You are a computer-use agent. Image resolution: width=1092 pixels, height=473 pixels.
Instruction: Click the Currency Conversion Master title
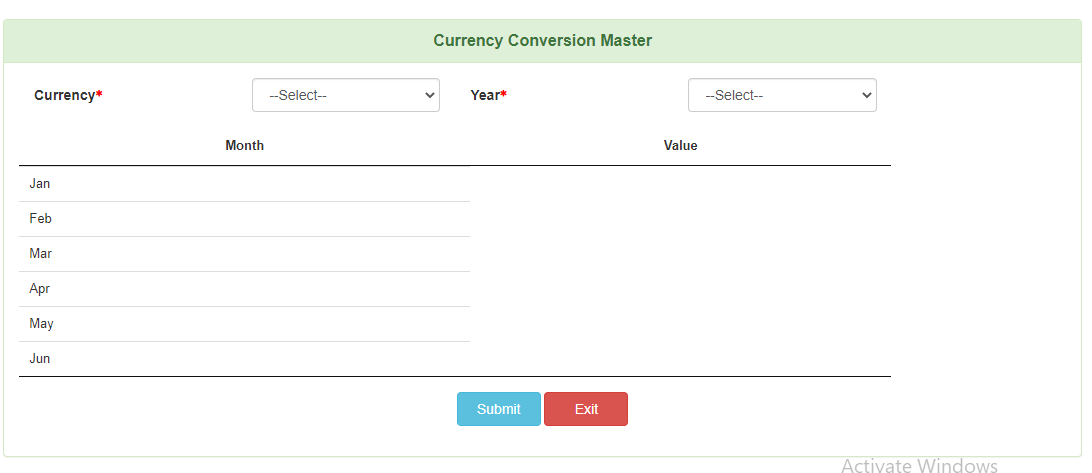pos(543,40)
